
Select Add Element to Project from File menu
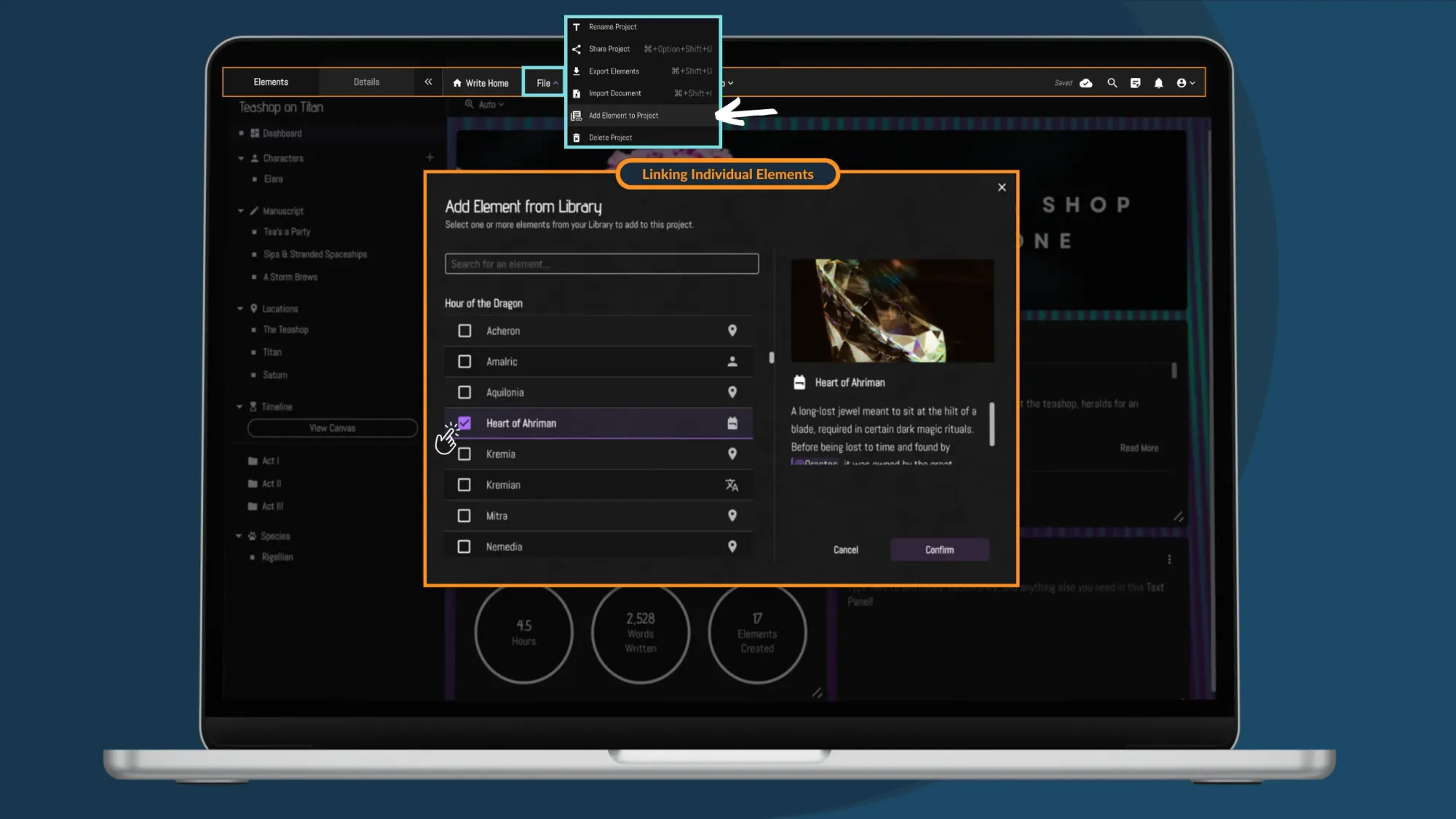coord(622,115)
